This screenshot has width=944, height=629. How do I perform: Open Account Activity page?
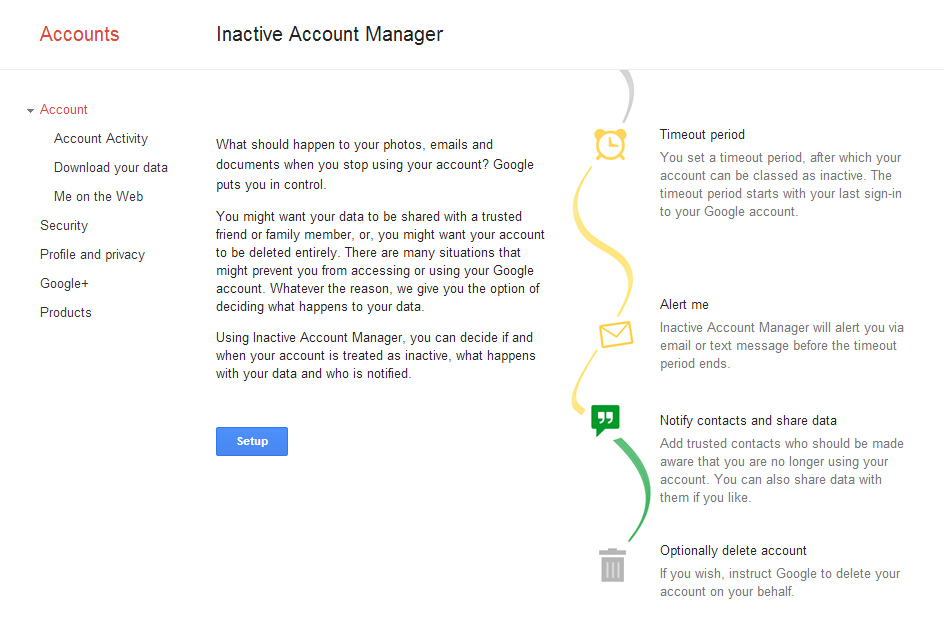[101, 139]
